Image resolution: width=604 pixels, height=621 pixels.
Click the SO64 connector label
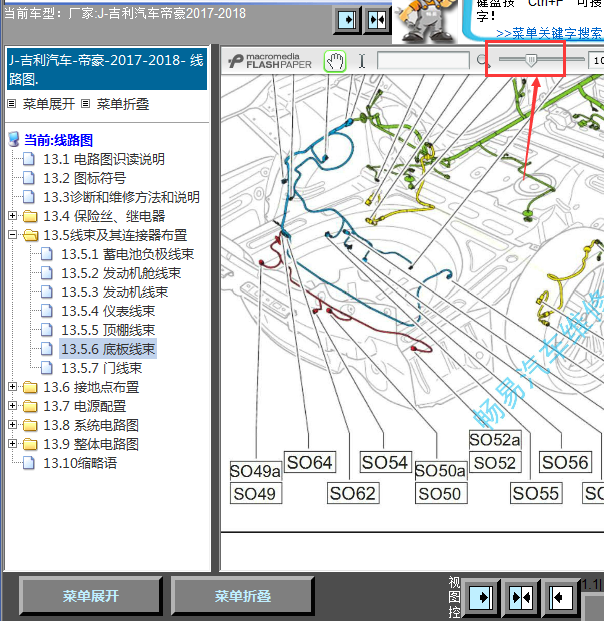coord(310,462)
